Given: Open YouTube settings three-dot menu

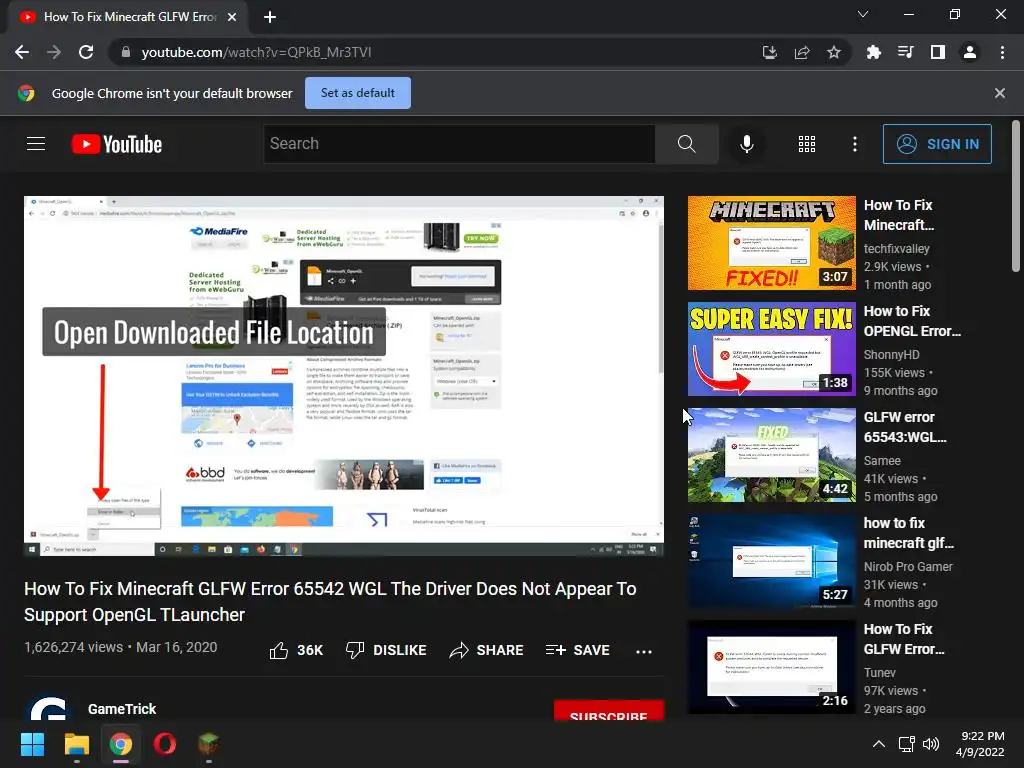Looking at the screenshot, I should pos(854,144).
